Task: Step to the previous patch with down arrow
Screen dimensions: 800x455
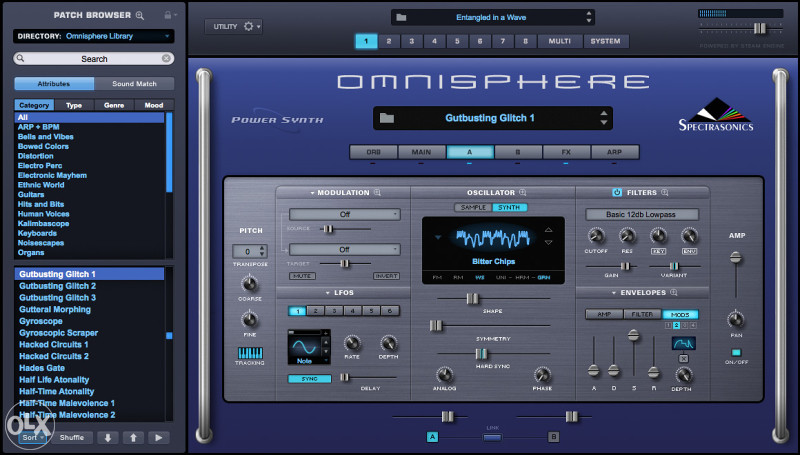Action: (x=108, y=438)
